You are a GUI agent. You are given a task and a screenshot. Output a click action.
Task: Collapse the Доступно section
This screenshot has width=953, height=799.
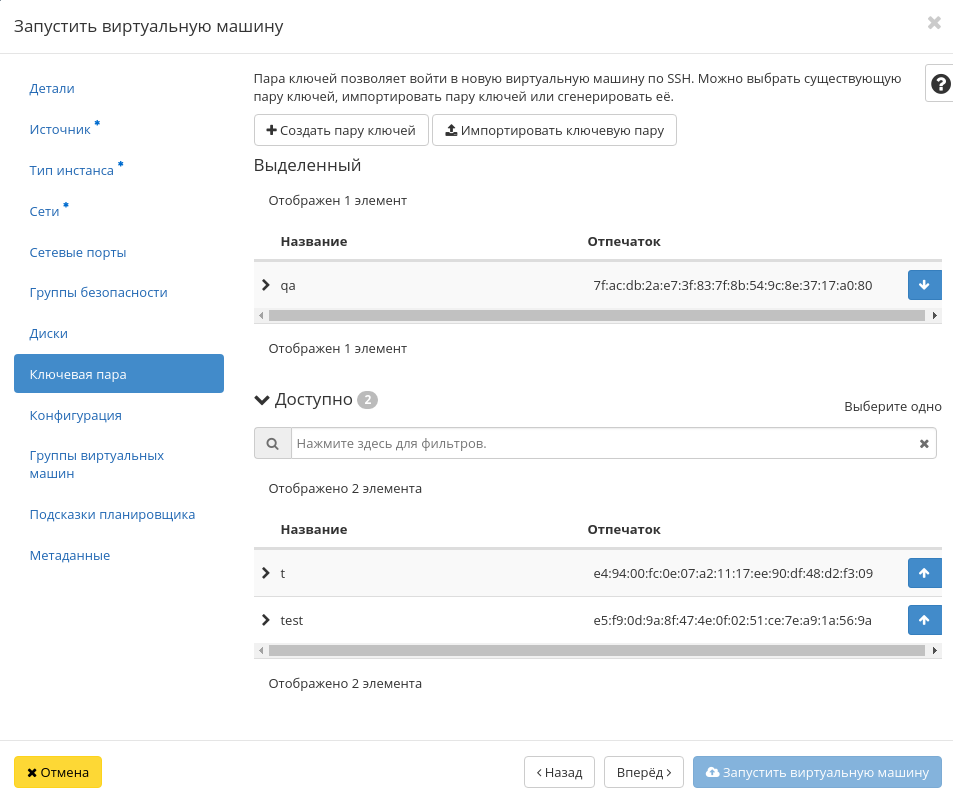pos(263,400)
